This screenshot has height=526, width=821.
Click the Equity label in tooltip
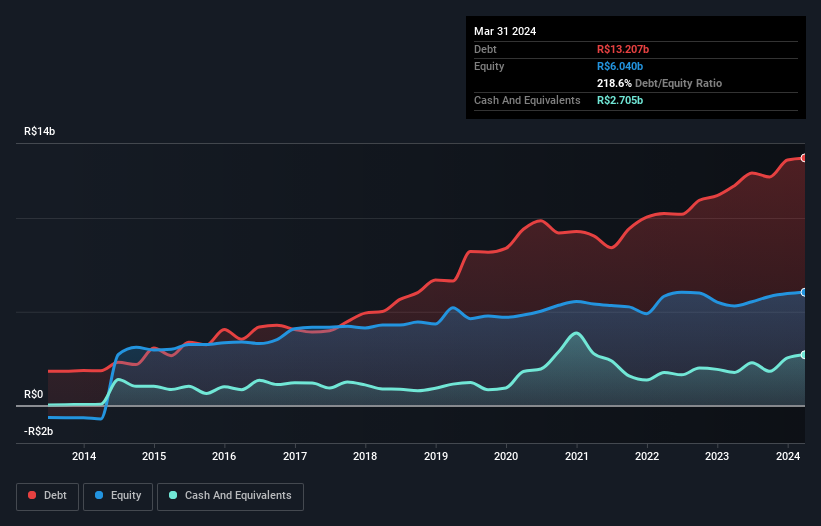tap(489, 66)
